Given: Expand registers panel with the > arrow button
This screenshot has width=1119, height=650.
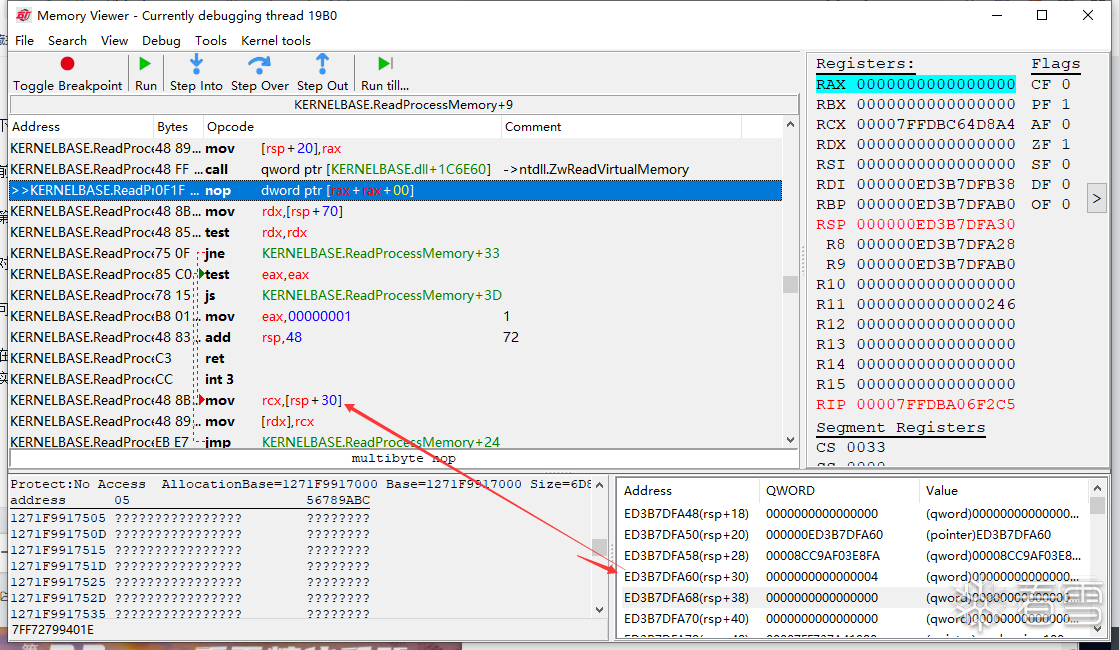Looking at the screenshot, I should pyautogui.click(x=1097, y=198).
